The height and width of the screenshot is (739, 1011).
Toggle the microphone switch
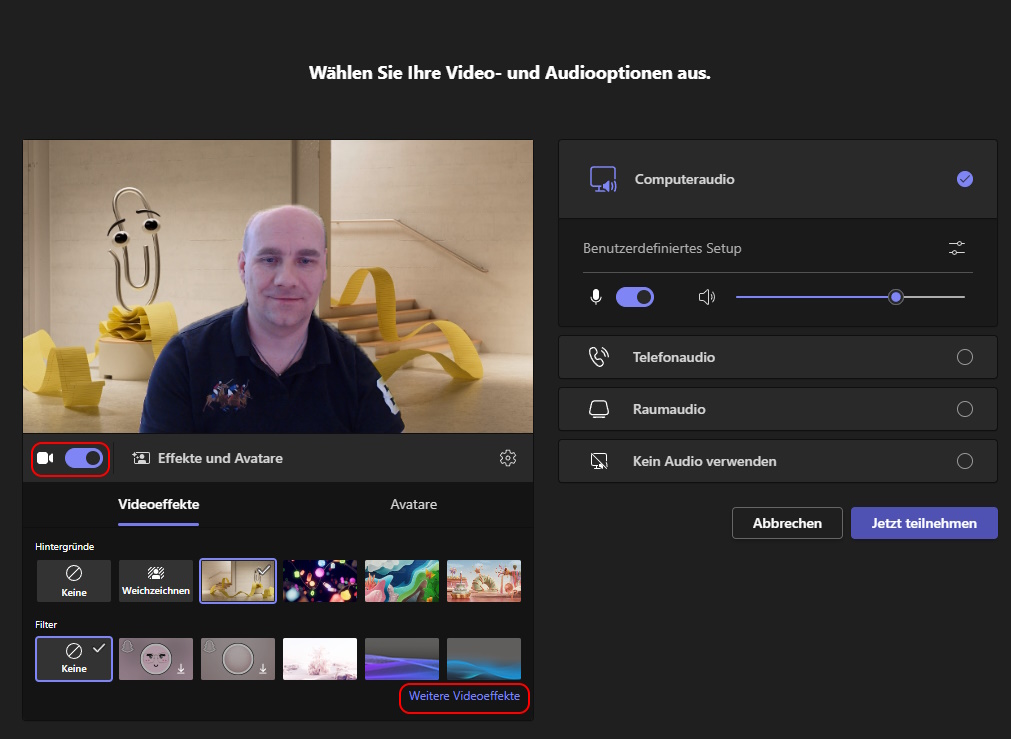point(635,297)
